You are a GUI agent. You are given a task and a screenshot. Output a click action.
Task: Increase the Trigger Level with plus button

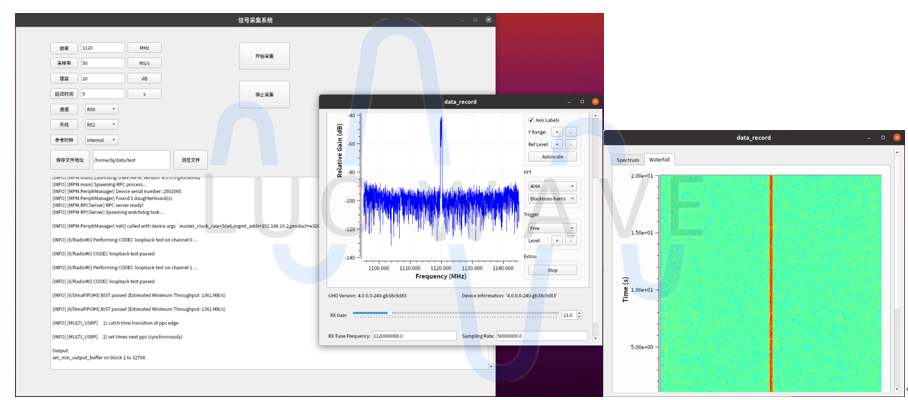pos(557,240)
